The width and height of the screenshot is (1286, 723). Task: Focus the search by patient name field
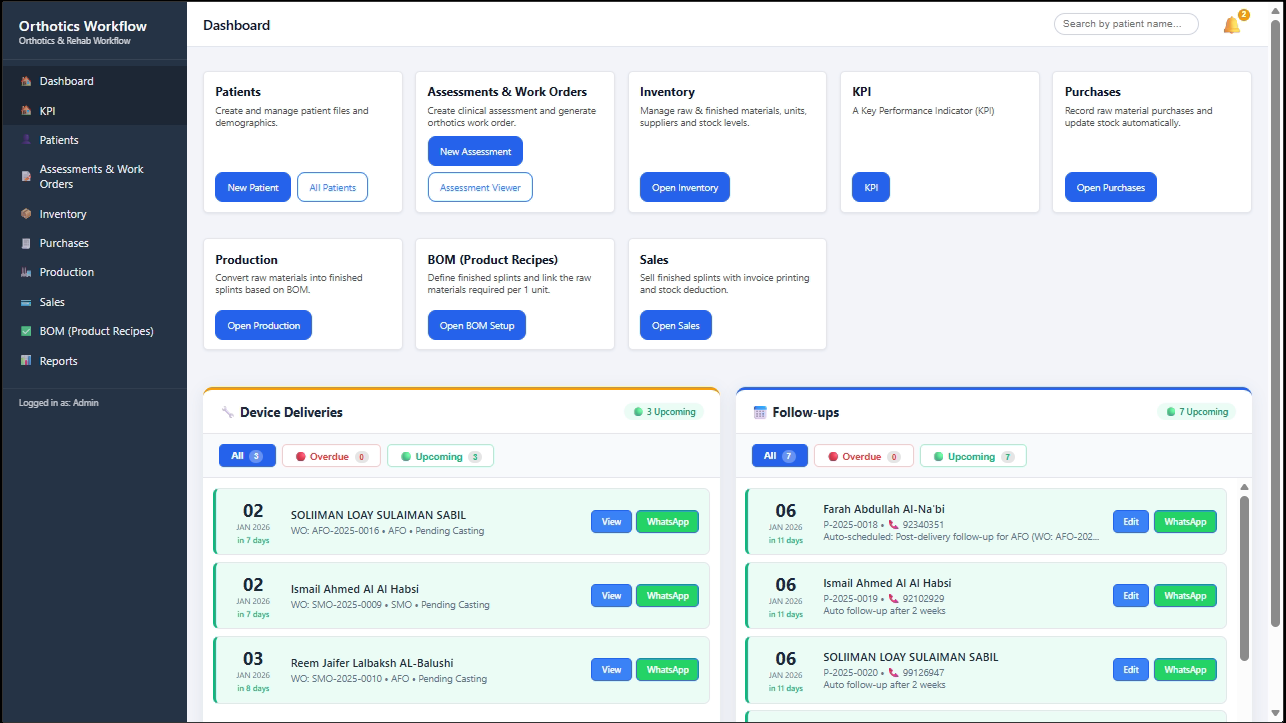coord(1125,24)
